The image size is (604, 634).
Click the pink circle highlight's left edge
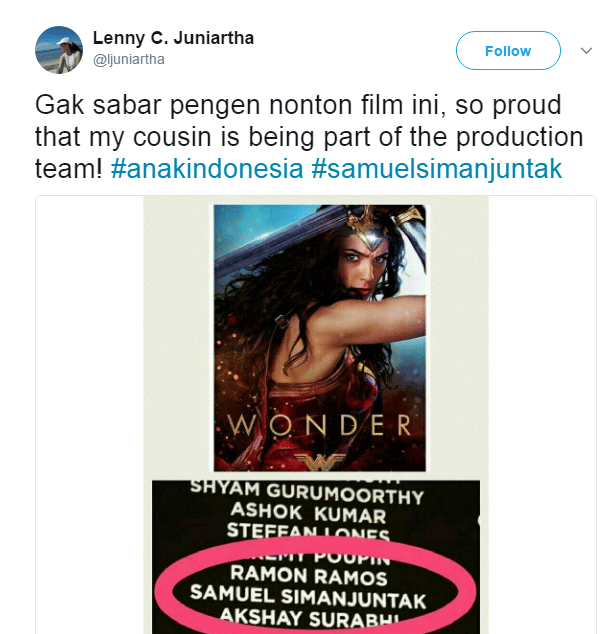162,592
